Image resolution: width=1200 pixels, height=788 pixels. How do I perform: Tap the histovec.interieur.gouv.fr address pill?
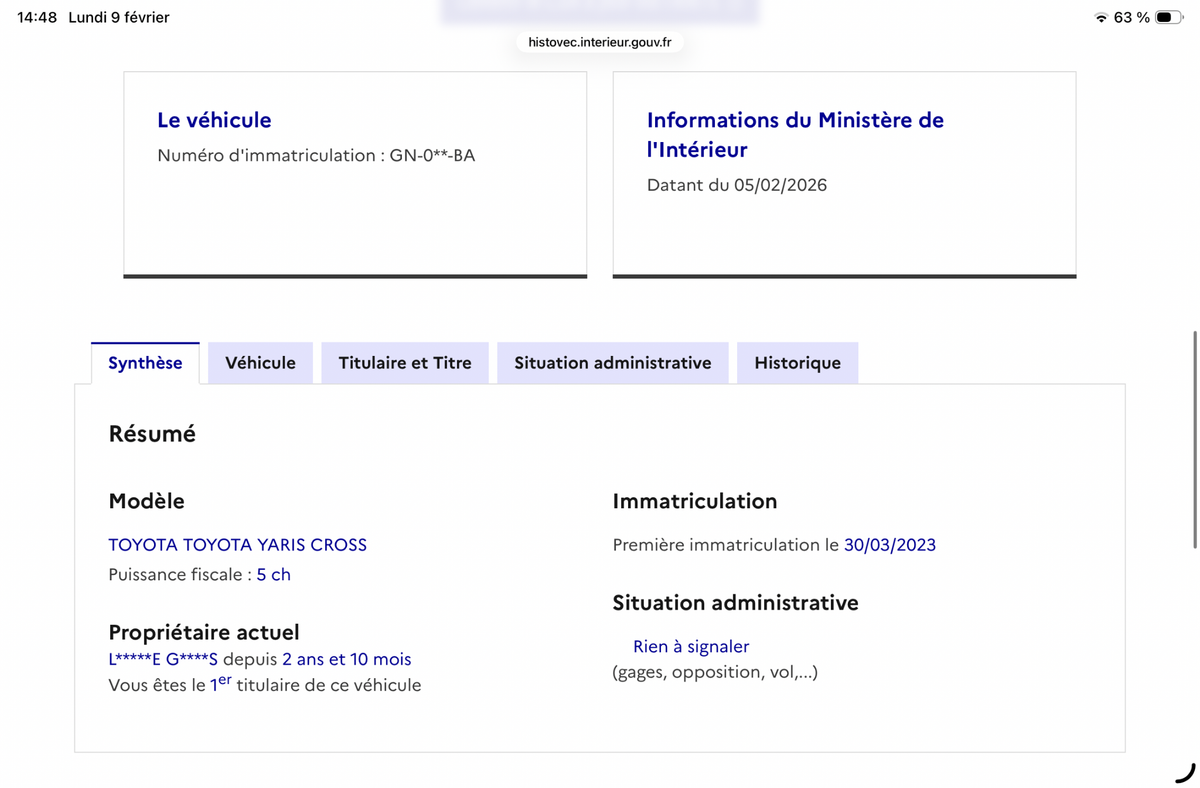pyautogui.click(x=599, y=42)
